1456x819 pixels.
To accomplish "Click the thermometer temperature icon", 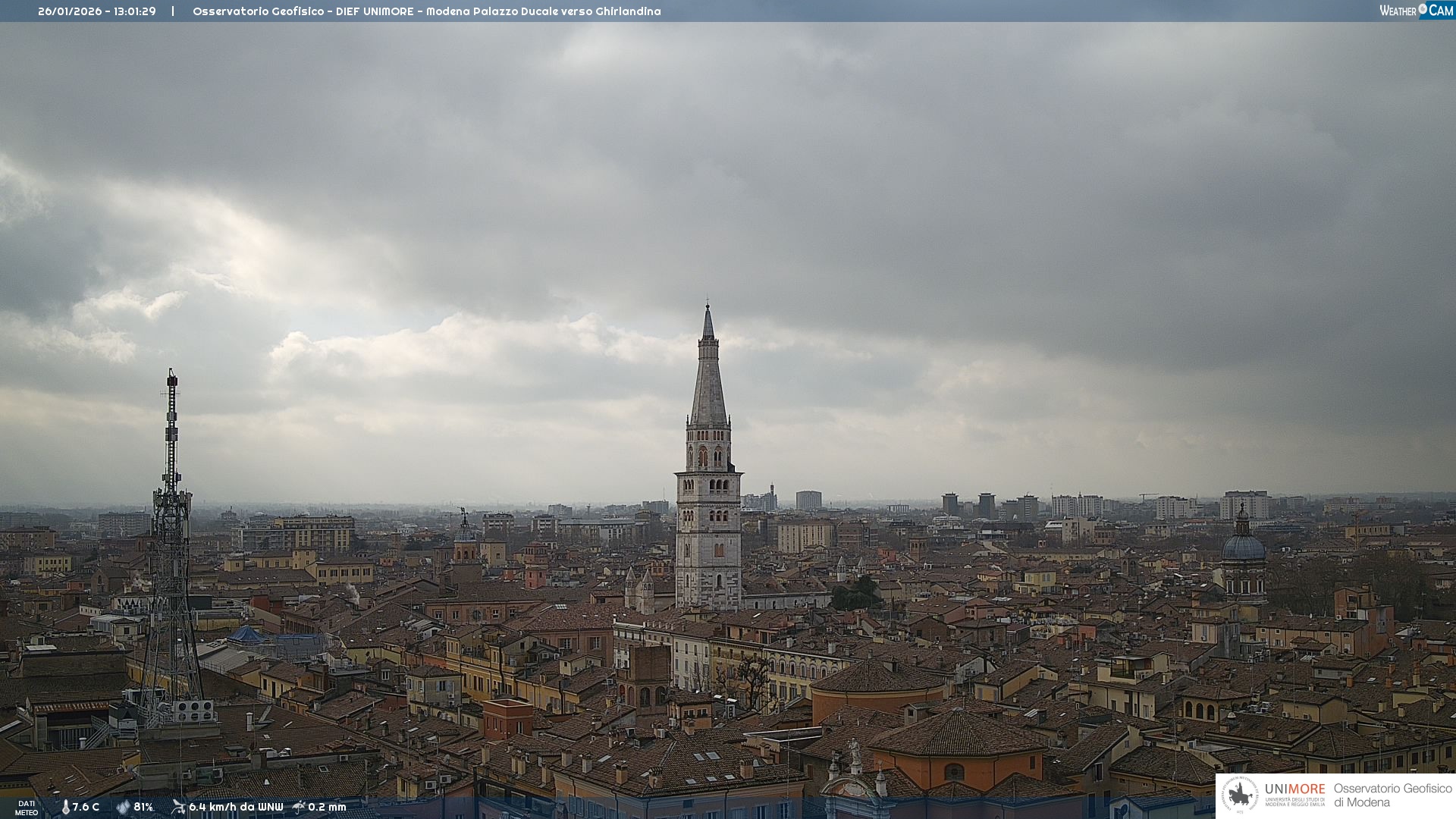I will [65, 807].
